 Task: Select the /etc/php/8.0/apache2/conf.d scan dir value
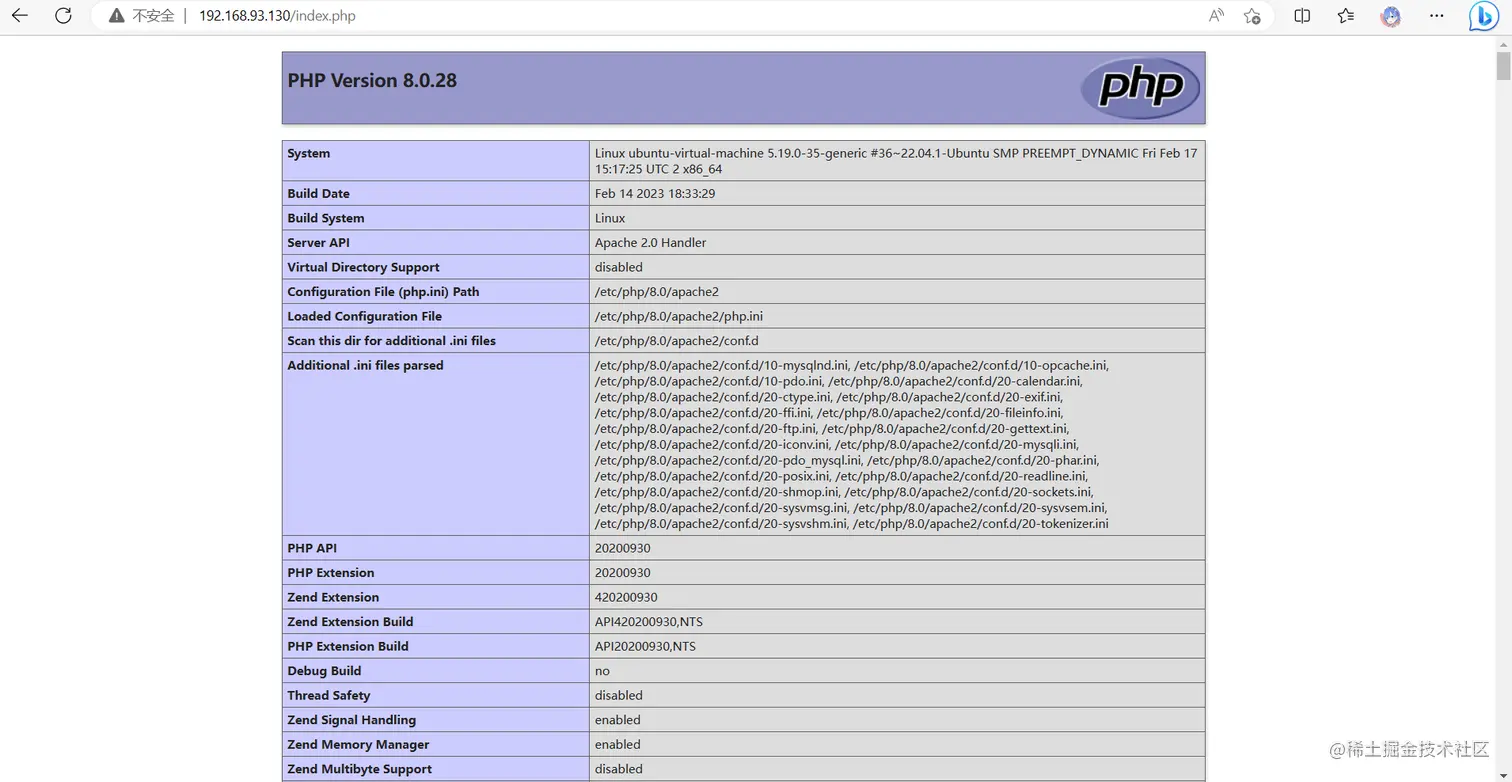coord(677,340)
